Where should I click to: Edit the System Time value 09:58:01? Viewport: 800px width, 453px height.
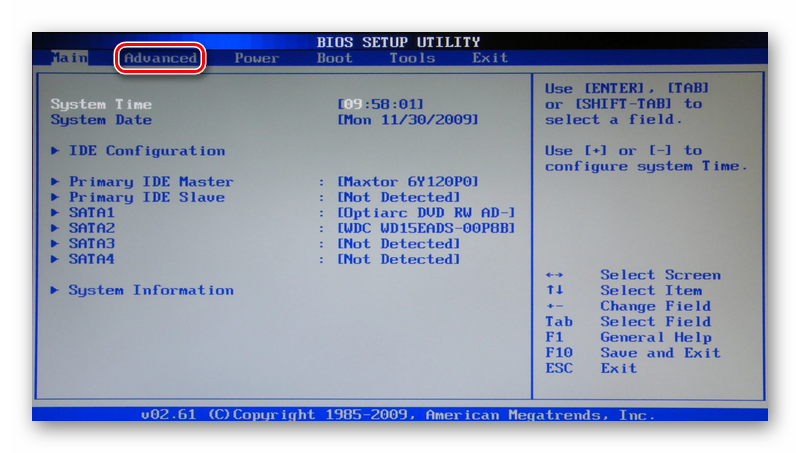tap(381, 104)
